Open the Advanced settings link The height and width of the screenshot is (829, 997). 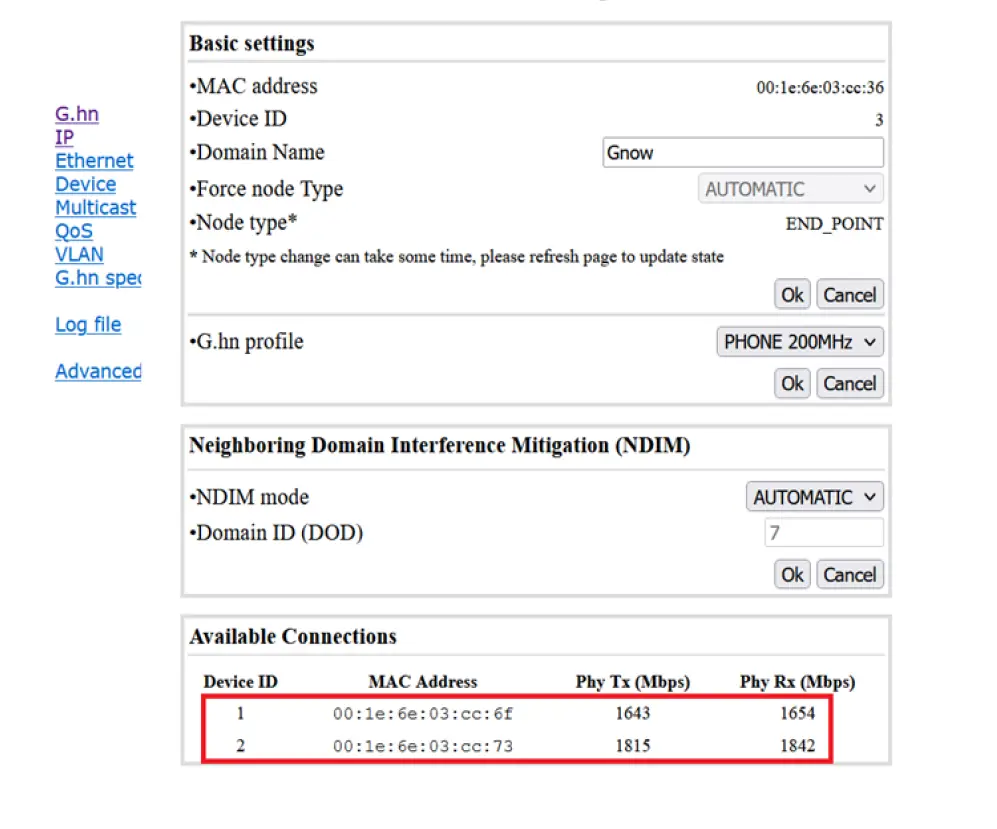[x=98, y=371]
